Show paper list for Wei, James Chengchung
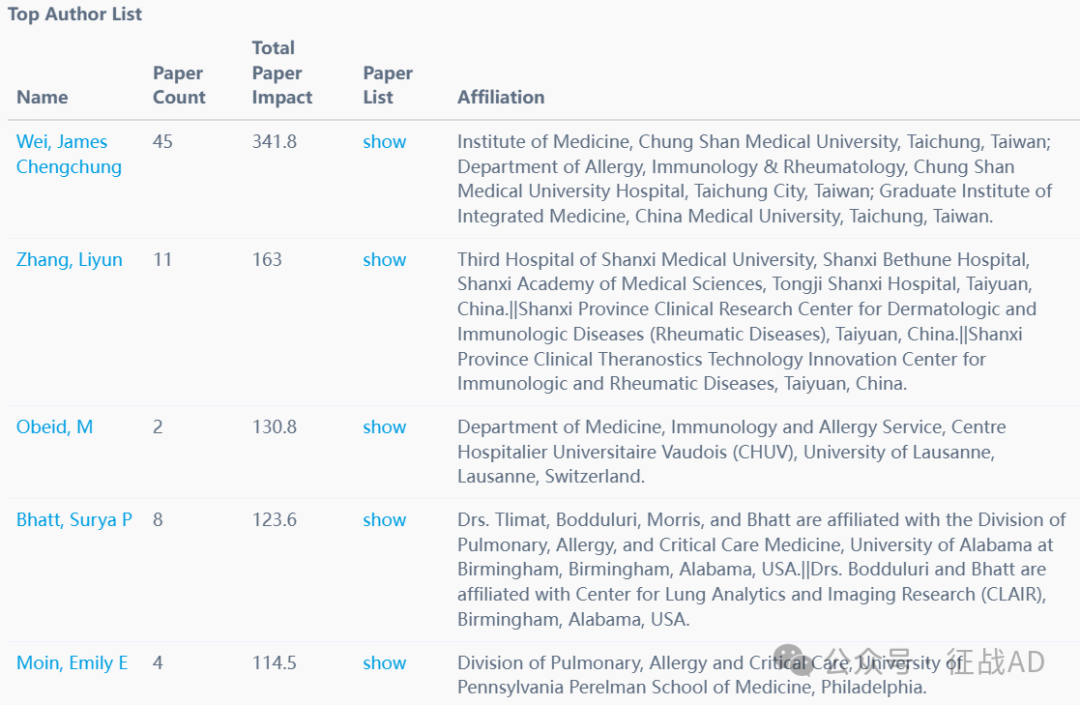 (x=384, y=142)
